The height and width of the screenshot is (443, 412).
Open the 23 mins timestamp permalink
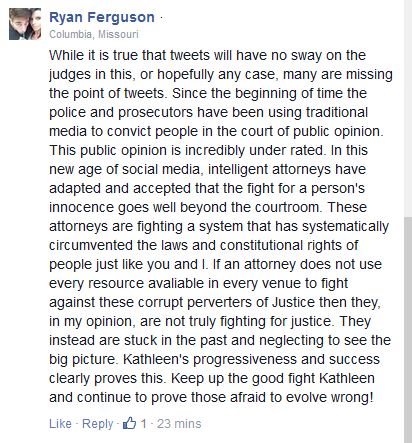click(x=179, y=424)
